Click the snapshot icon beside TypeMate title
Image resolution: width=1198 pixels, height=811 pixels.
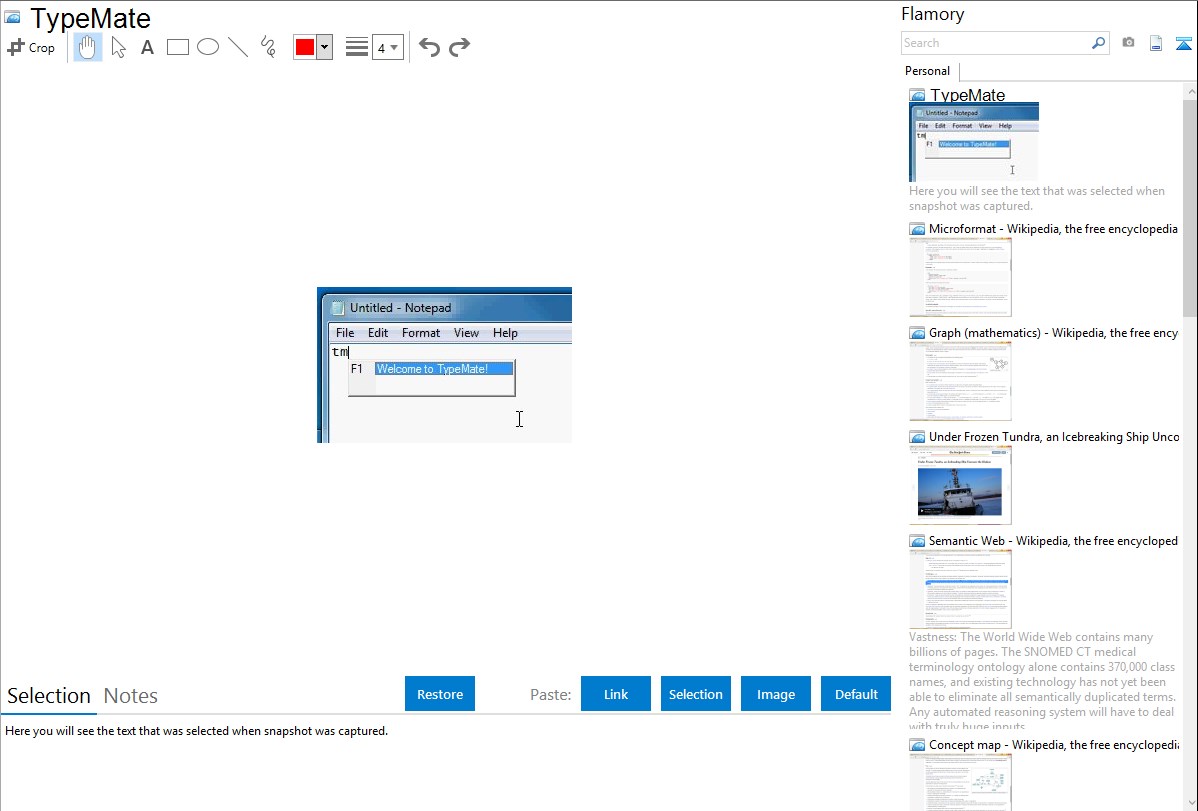click(x=12, y=17)
